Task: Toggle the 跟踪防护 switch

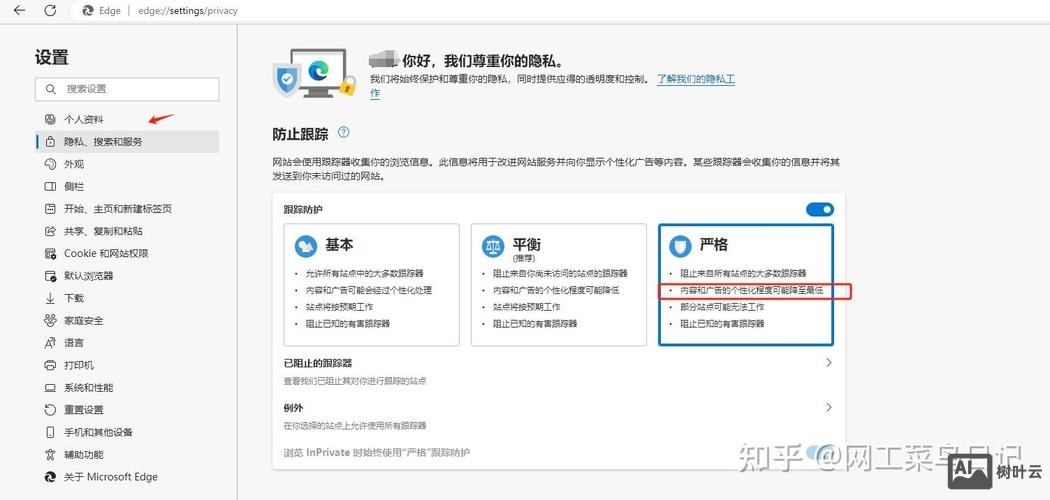Action: click(x=820, y=210)
